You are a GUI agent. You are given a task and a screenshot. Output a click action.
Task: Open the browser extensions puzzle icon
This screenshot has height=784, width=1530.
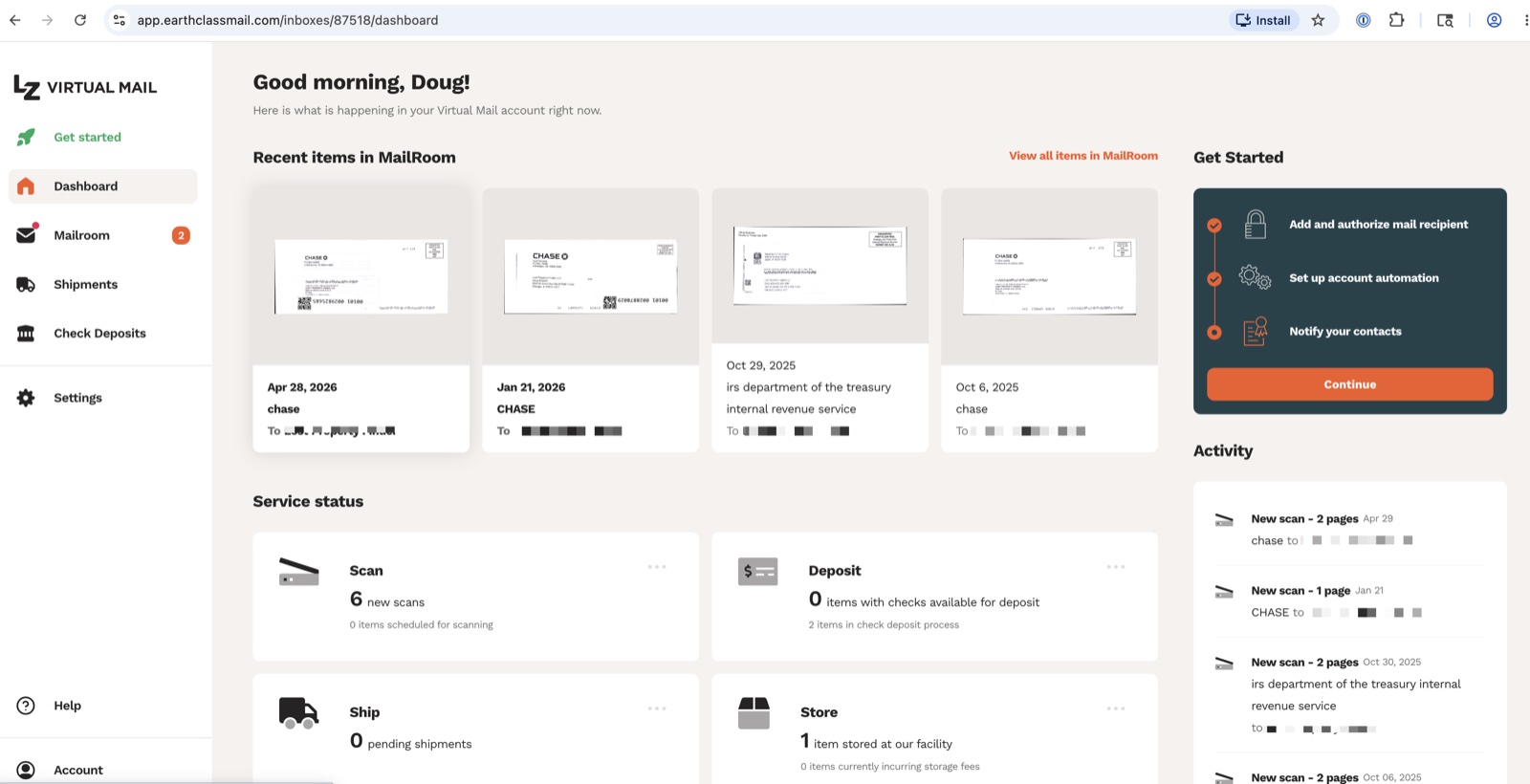[1396, 20]
